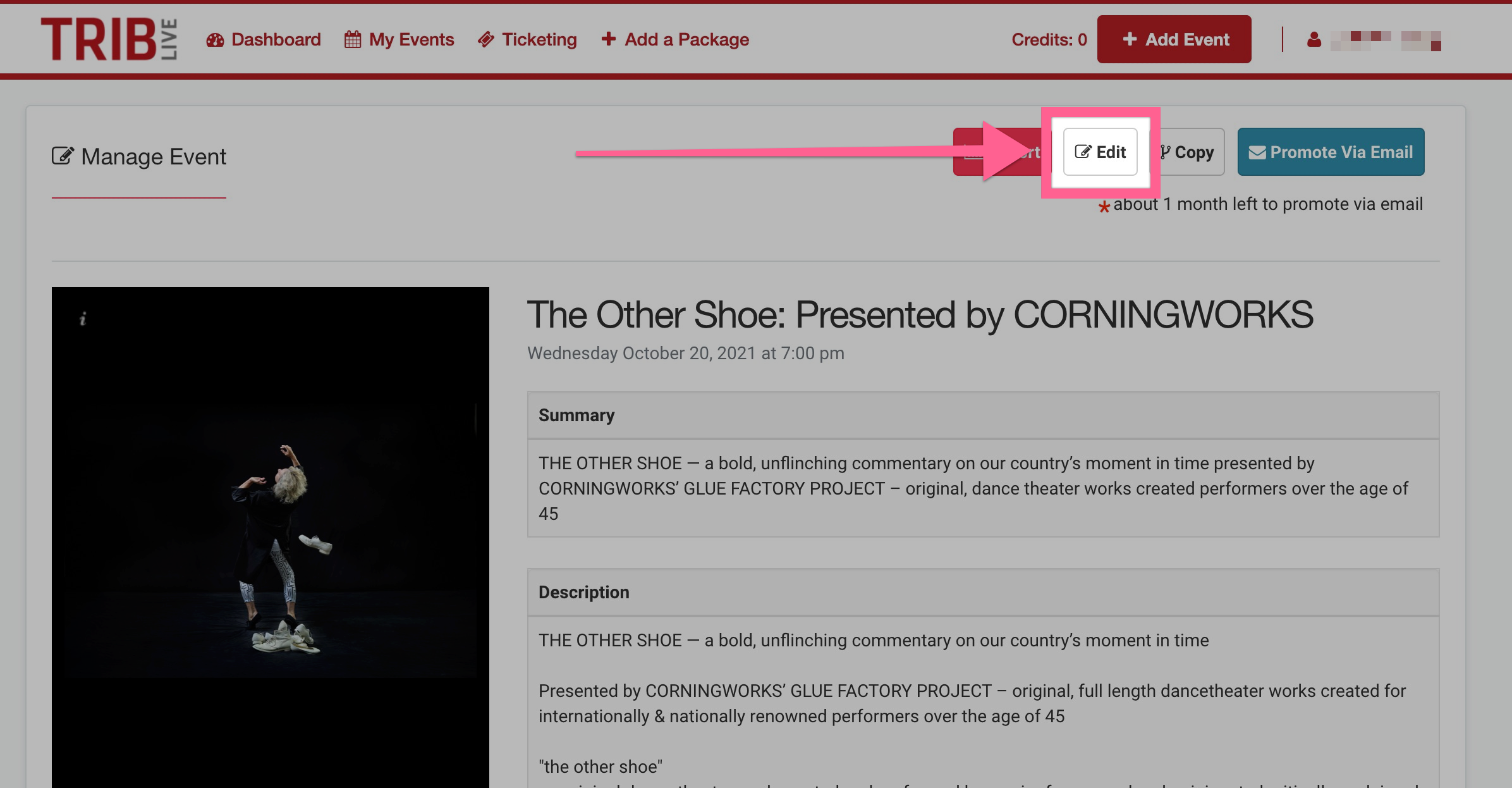Click the description line "the other shoe"
Screen dimensions: 1512x788
coord(601,766)
